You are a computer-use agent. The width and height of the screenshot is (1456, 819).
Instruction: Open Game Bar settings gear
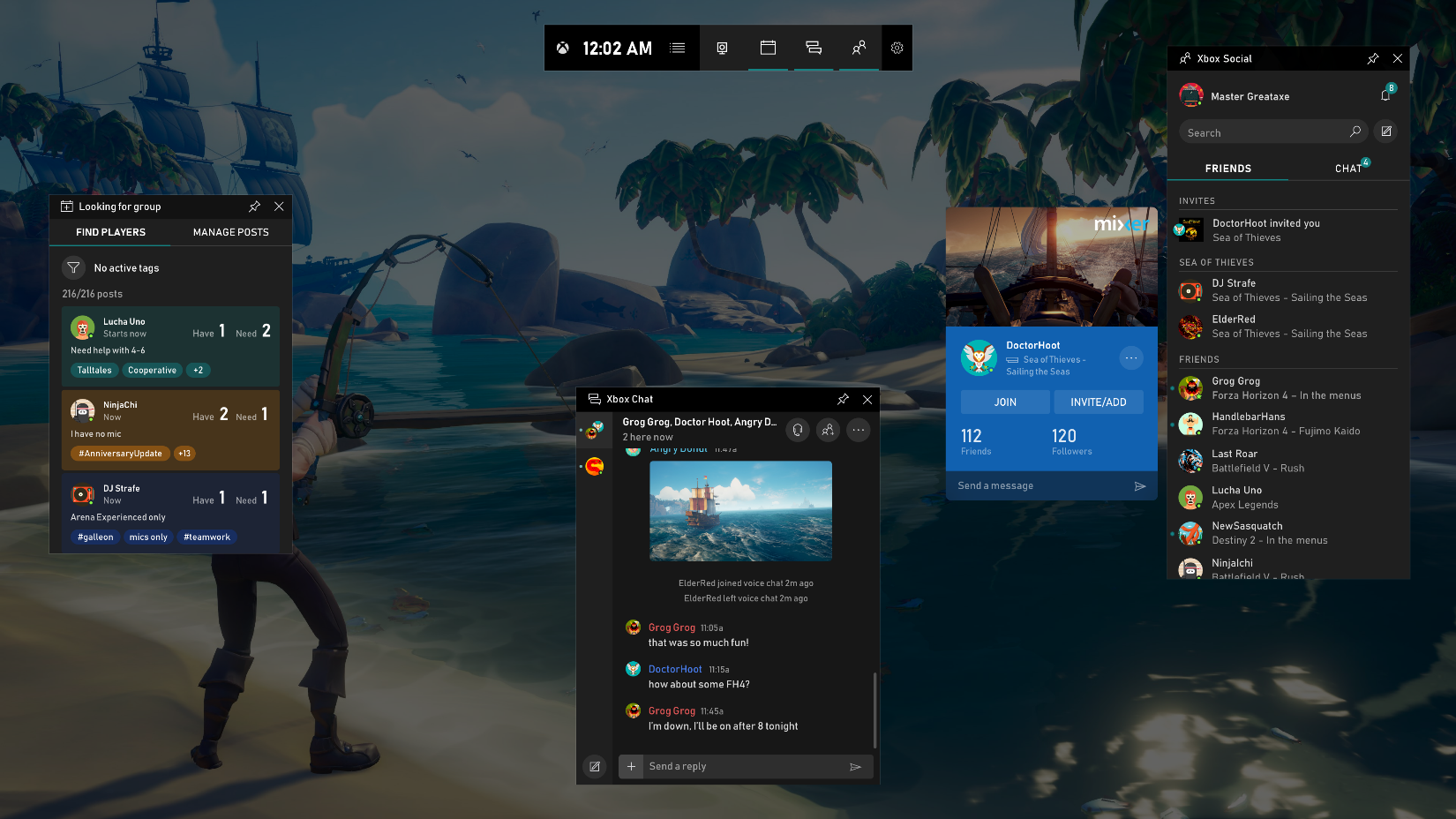point(897,49)
